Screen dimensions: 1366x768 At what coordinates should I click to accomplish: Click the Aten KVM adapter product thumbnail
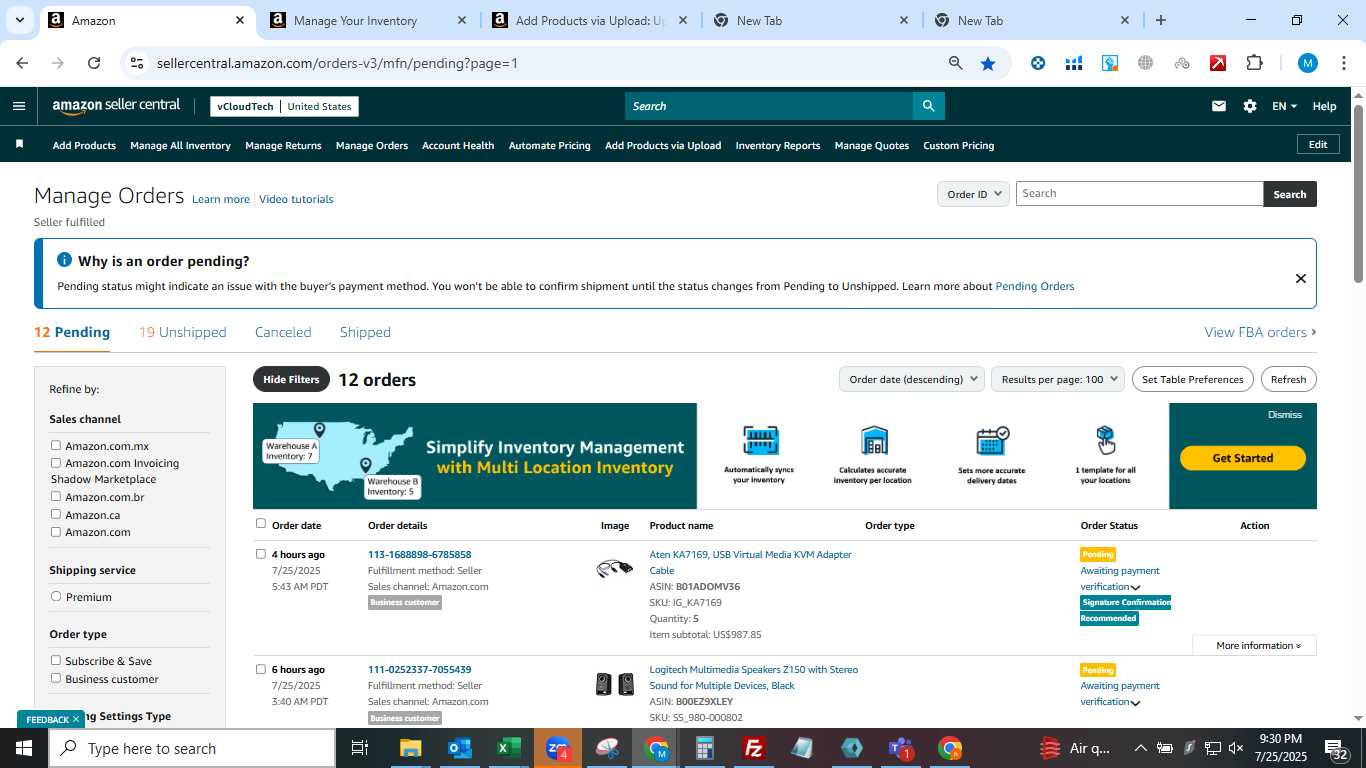coord(615,569)
